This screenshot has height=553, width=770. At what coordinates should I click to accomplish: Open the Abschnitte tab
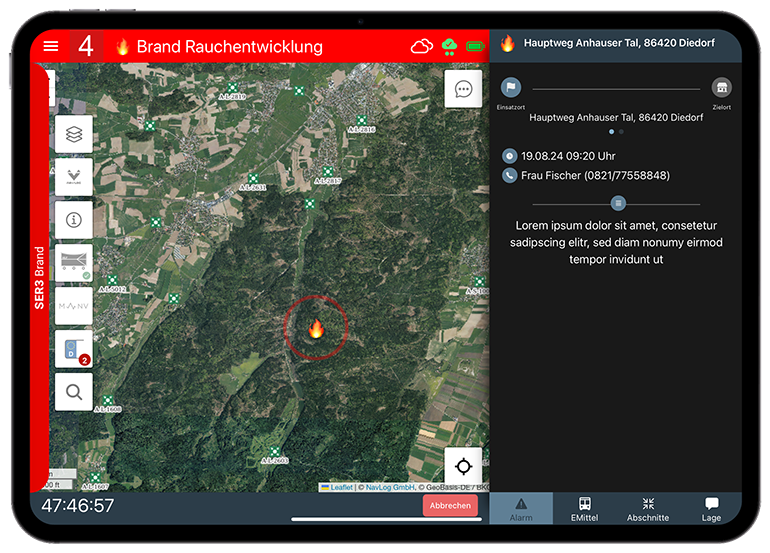(x=648, y=508)
